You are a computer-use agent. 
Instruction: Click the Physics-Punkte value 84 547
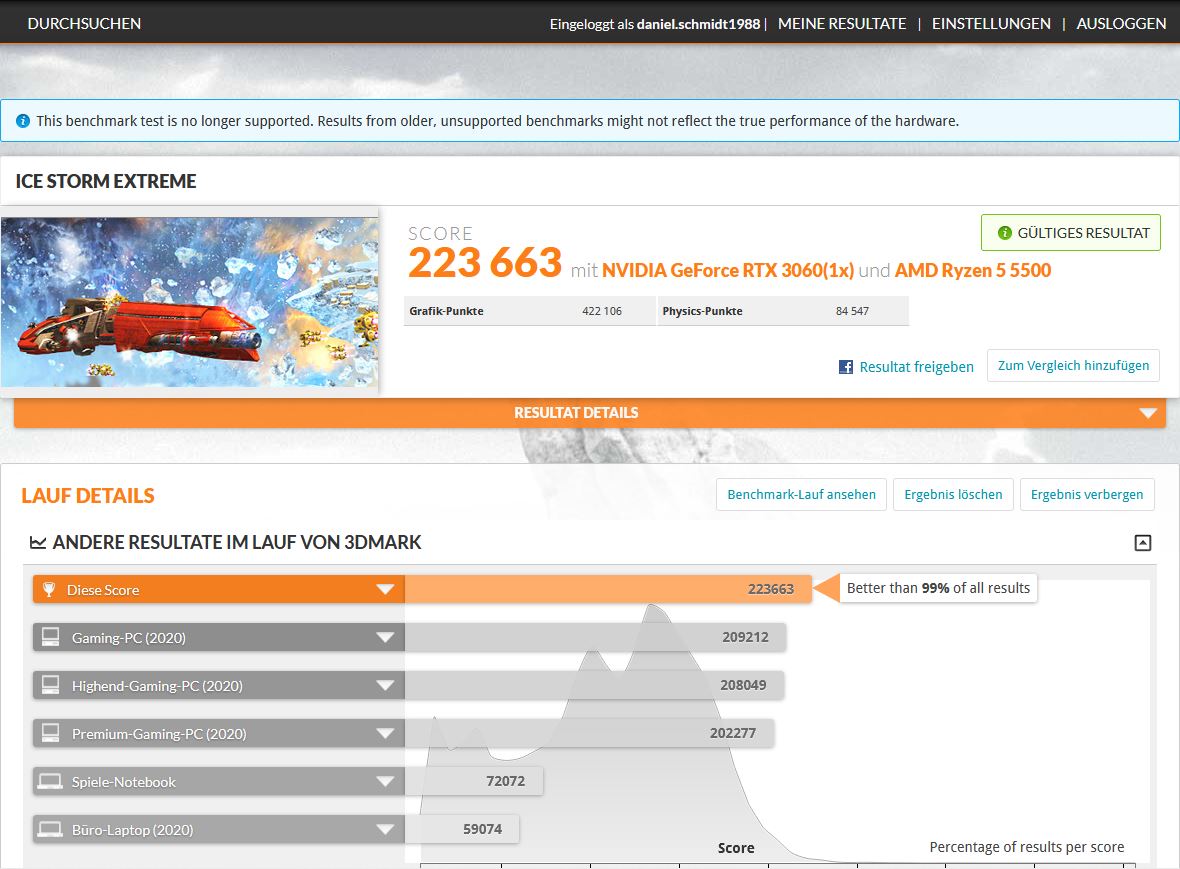pyautogui.click(x=852, y=311)
